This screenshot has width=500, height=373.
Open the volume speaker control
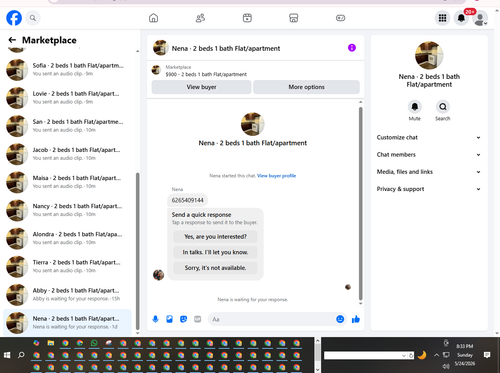tap(446, 366)
